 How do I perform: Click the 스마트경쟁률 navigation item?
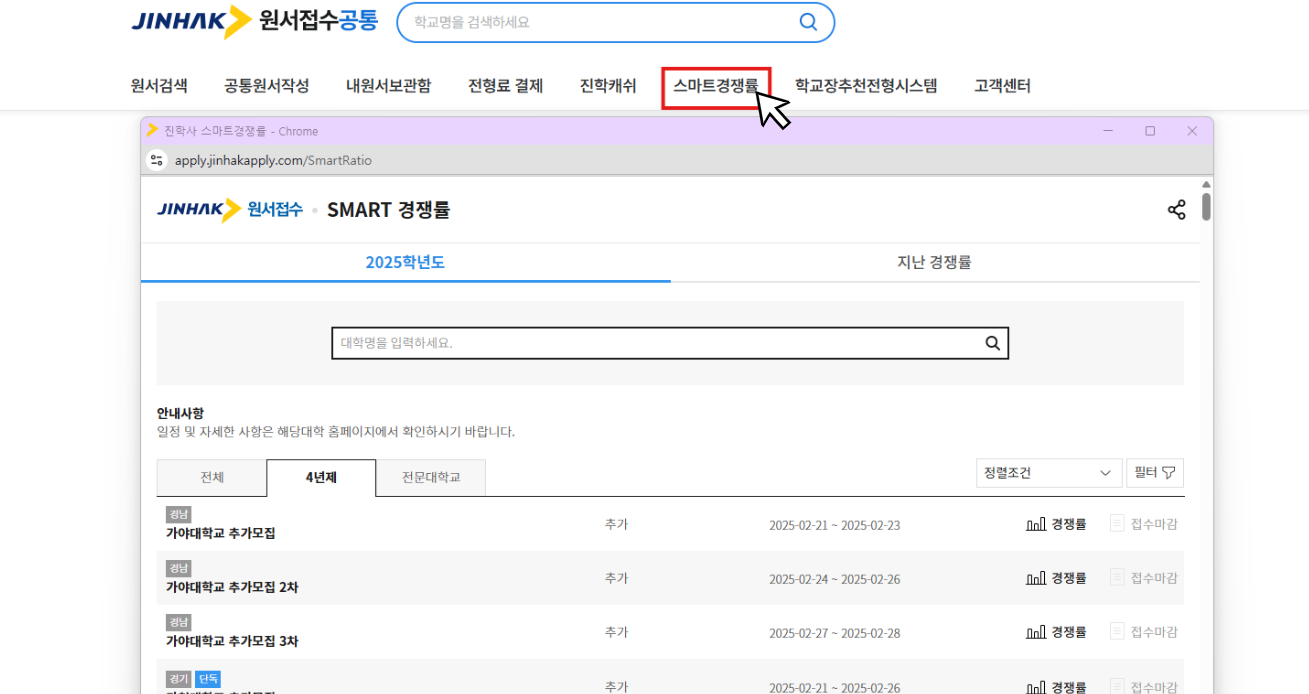coord(716,86)
